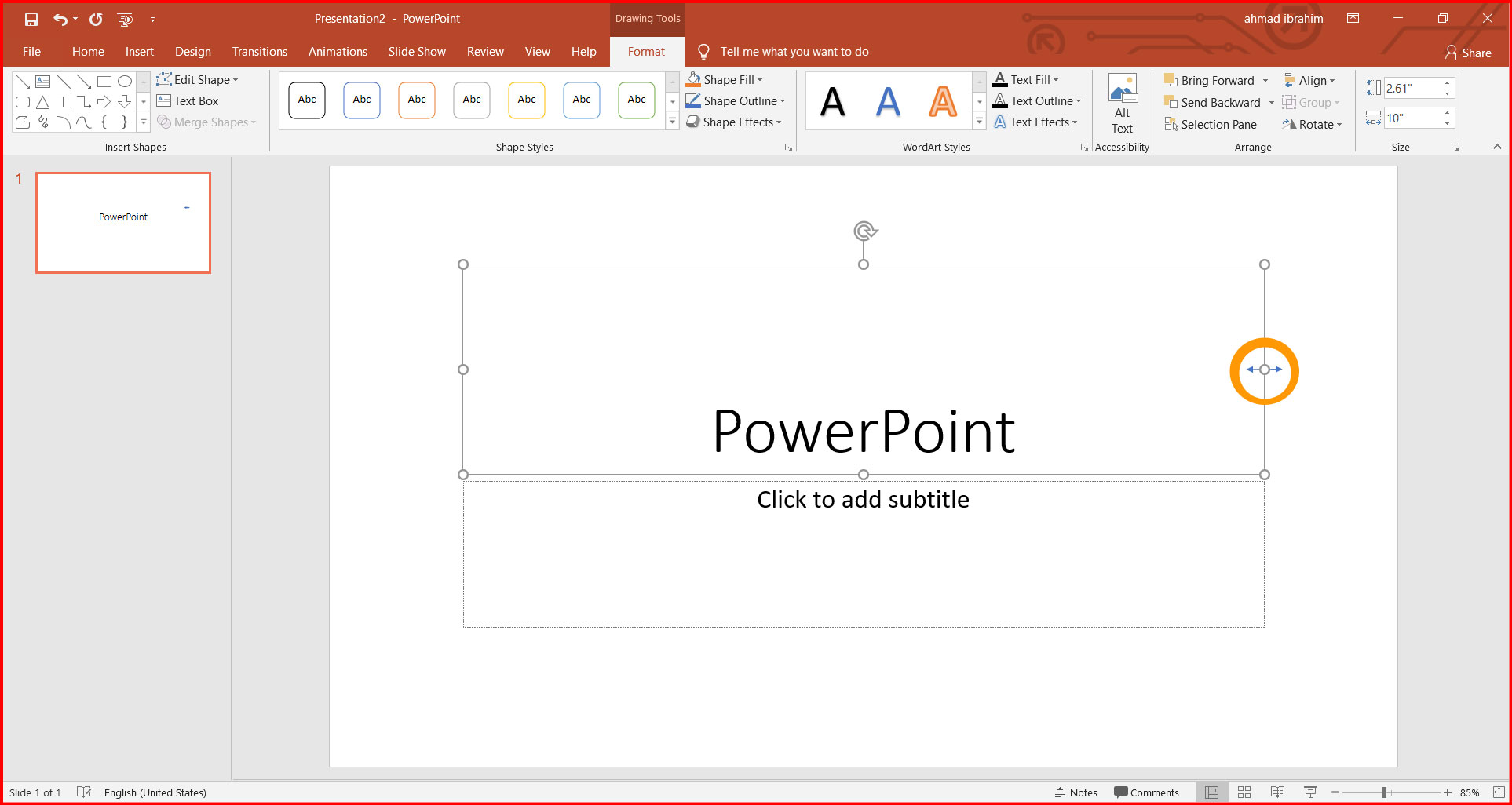Click the Alt Text button
This screenshot has height=805, width=1512.
pyautogui.click(x=1123, y=104)
